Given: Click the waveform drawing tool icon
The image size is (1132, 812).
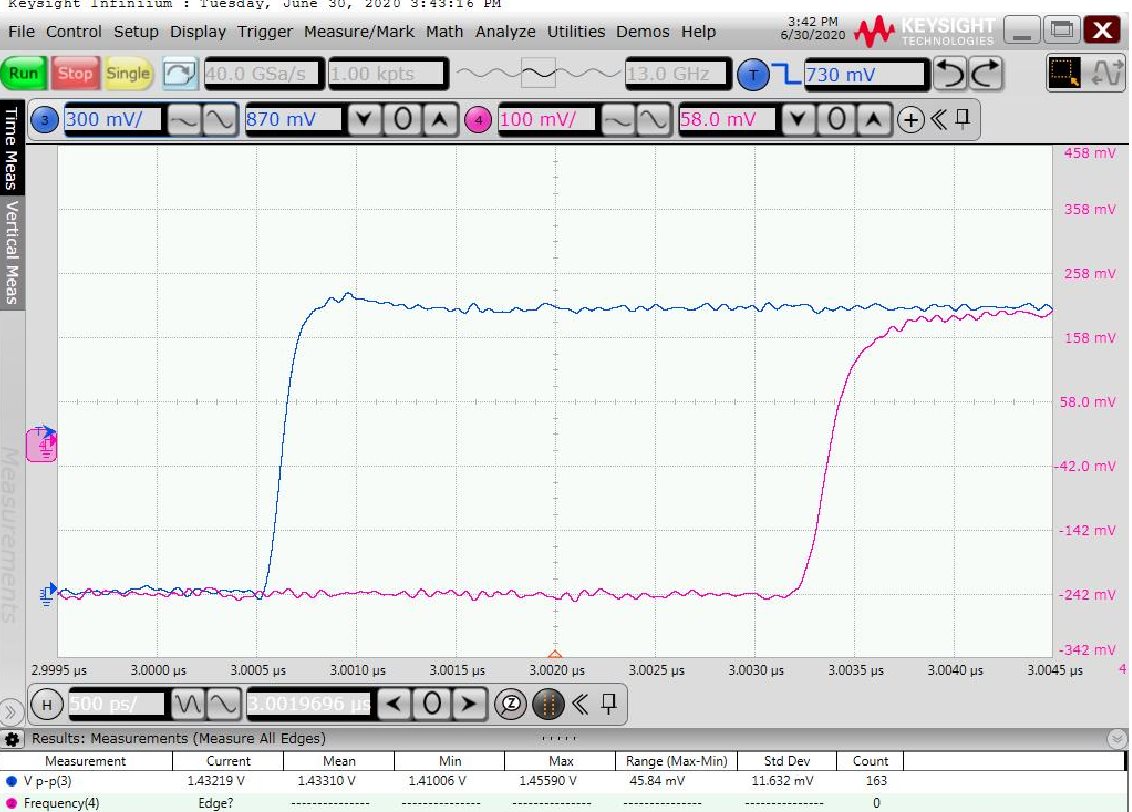Looking at the screenshot, I should 1105,74.
